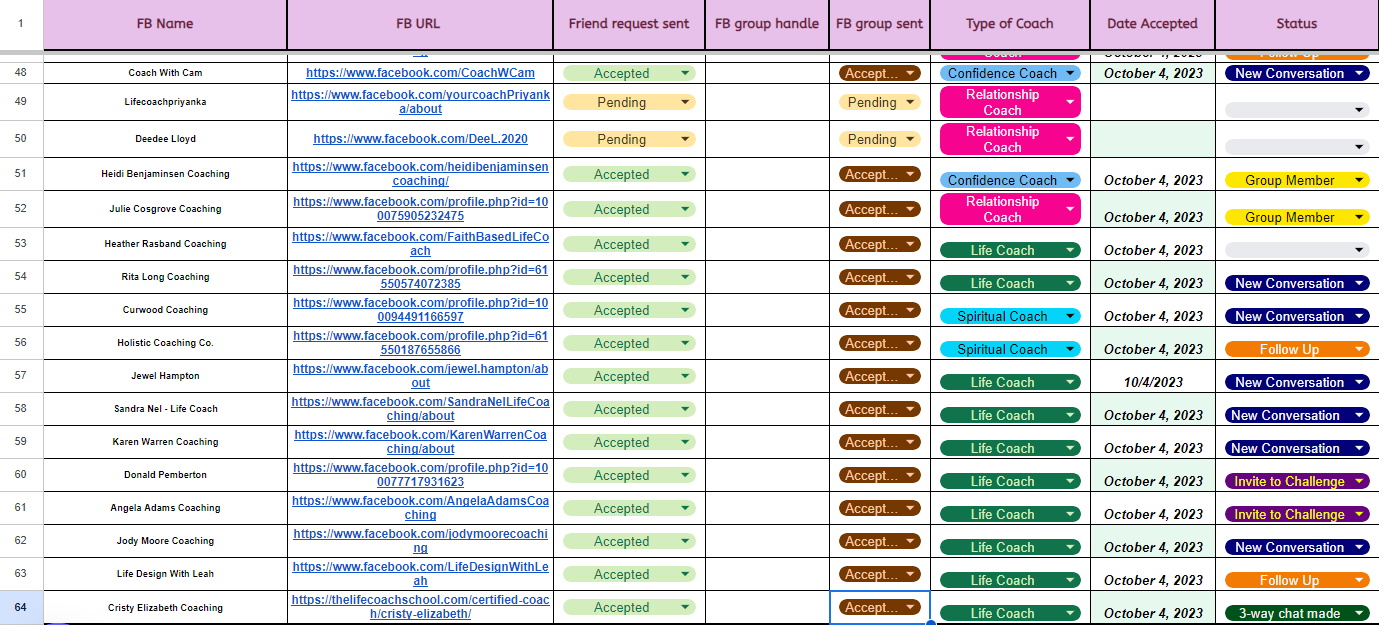Open the DeeL.2020 Facebook link
The width and height of the screenshot is (1379, 625).
[420, 139]
